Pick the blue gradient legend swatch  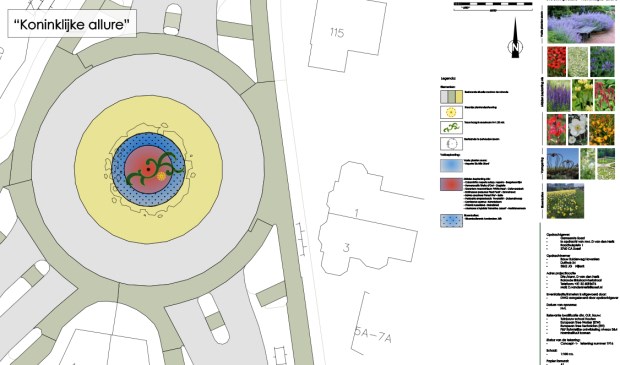451,165
